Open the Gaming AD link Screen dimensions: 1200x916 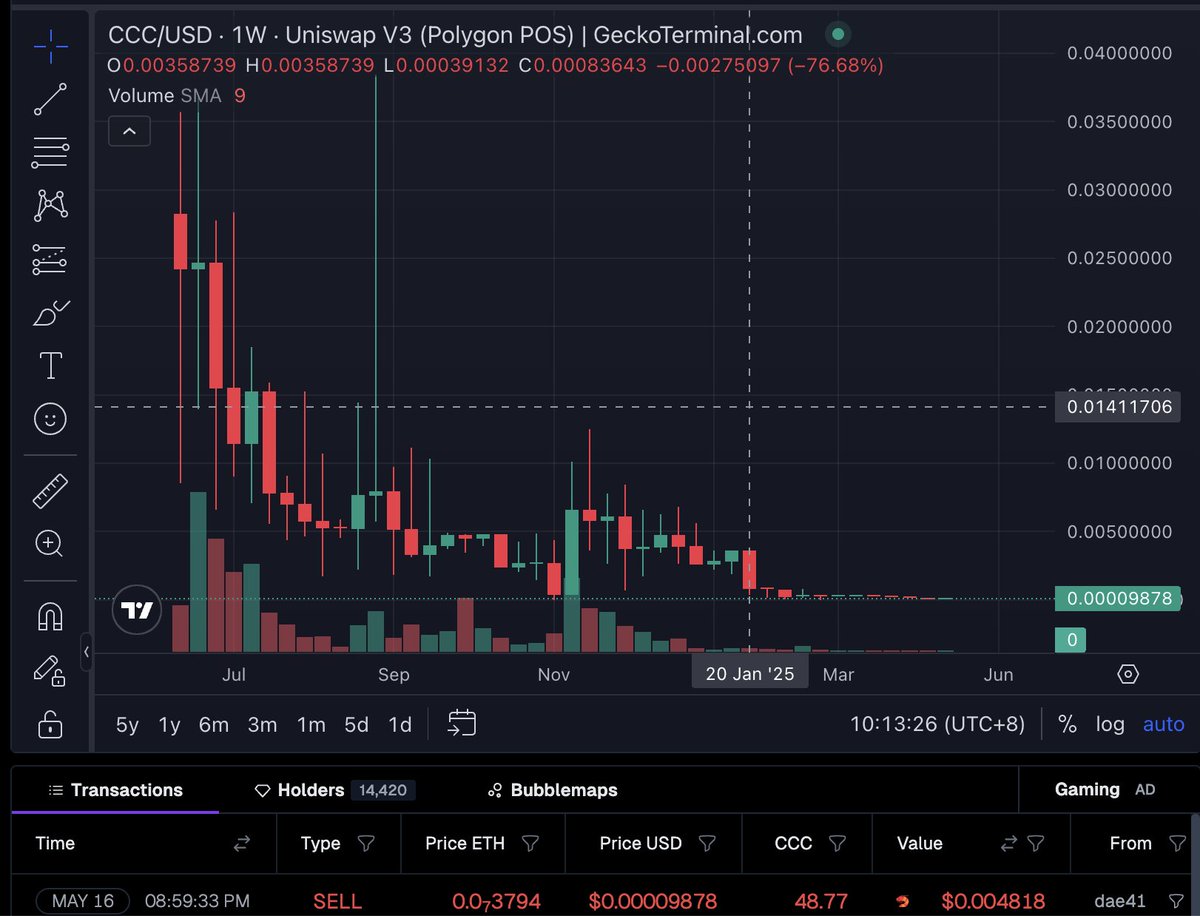click(1105, 789)
